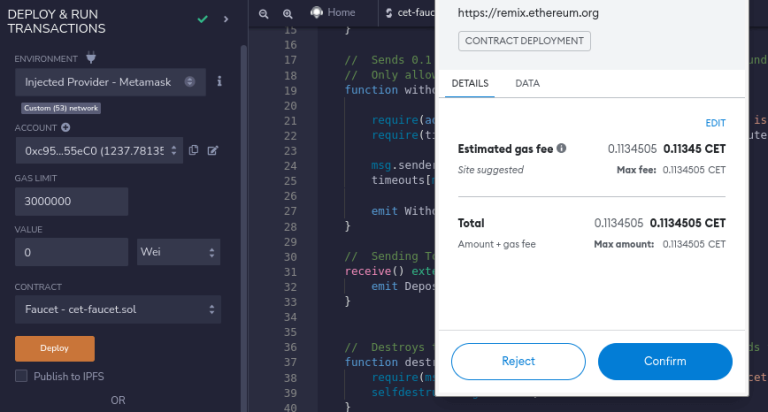Confirm the MetaMask transaction
768x412 pixels.
coord(664,361)
